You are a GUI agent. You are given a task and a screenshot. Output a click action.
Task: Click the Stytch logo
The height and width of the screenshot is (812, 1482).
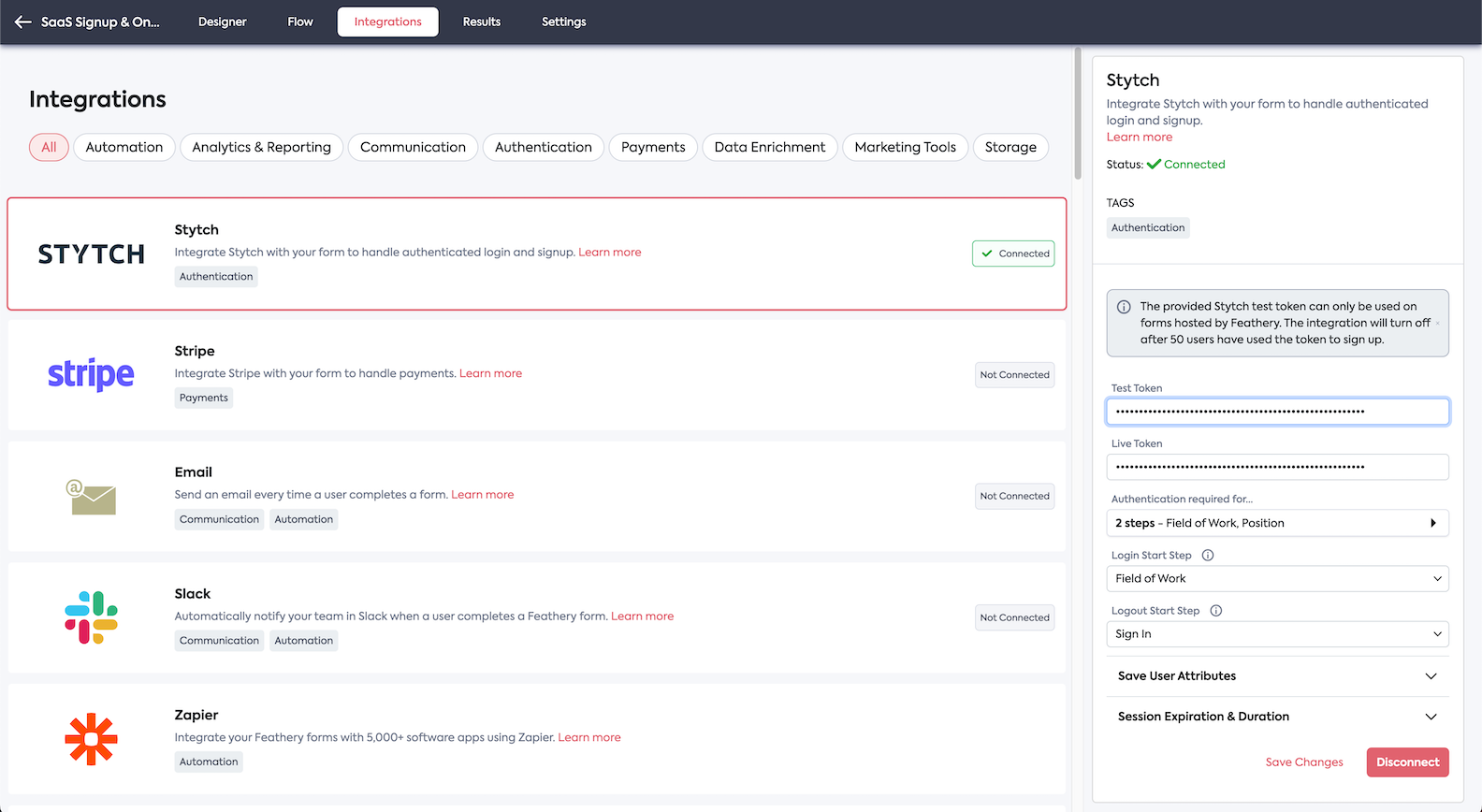point(91,254)
